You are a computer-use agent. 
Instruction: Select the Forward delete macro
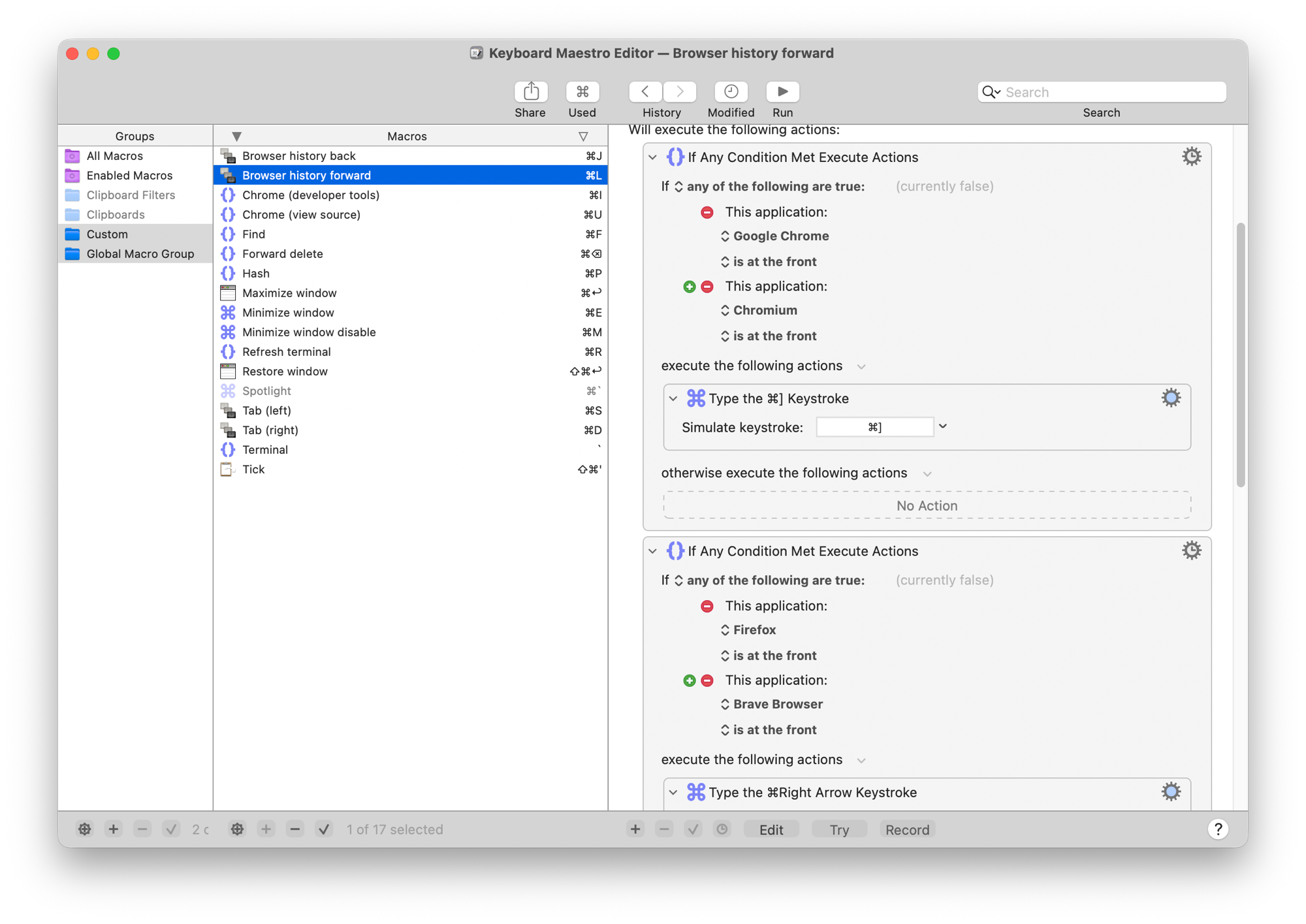tap(411, 254)
